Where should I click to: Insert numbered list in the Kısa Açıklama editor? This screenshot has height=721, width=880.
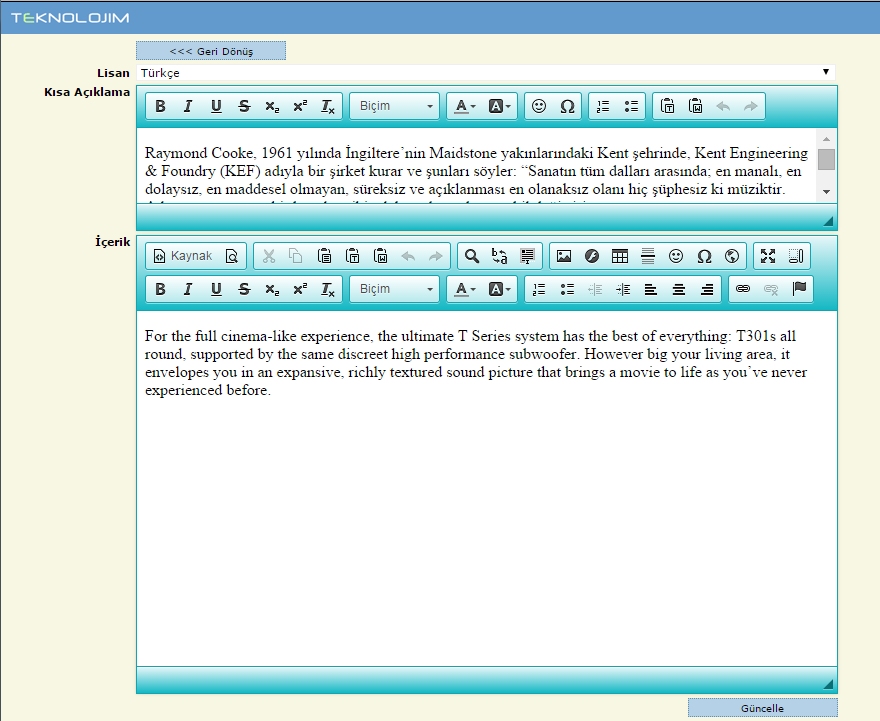603,106
